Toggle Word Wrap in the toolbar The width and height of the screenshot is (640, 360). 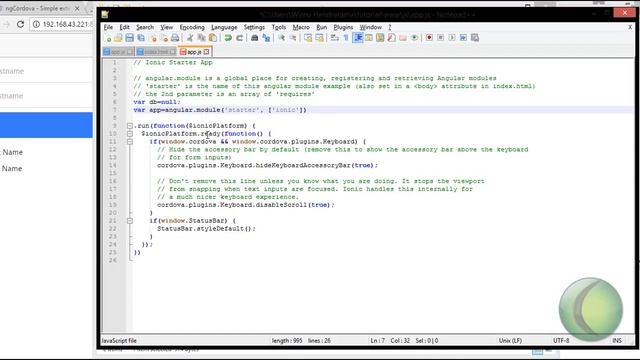(x=334, y=38)
